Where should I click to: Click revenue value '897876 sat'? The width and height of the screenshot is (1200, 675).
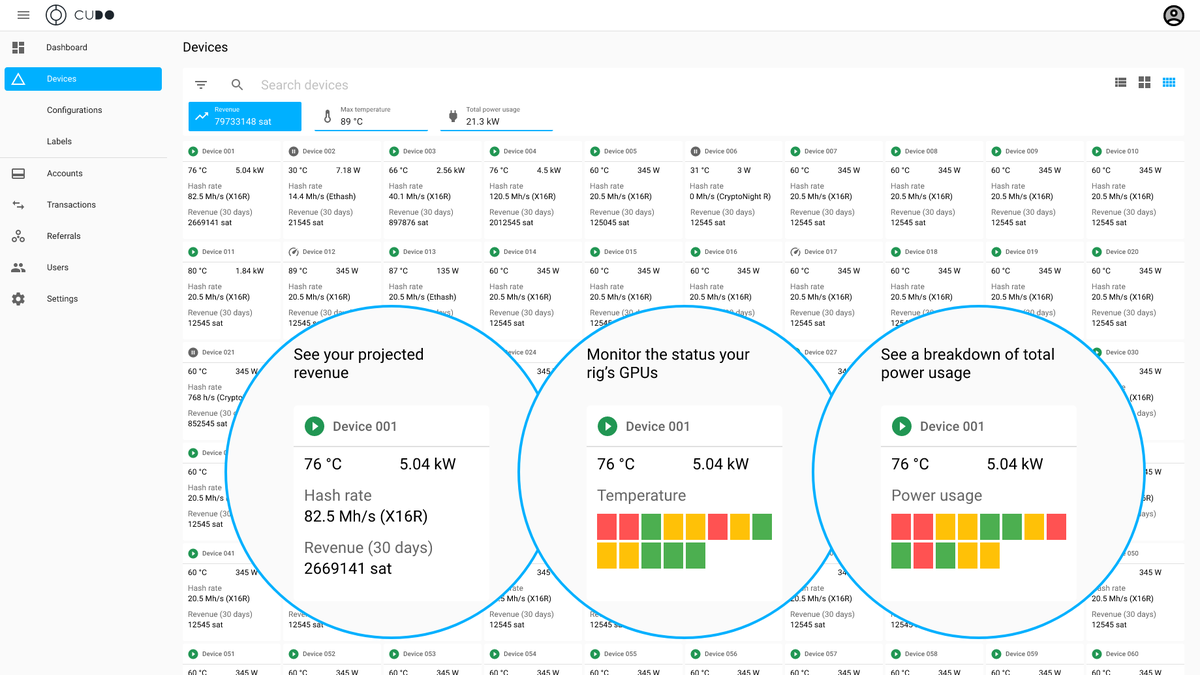point(408,223)
